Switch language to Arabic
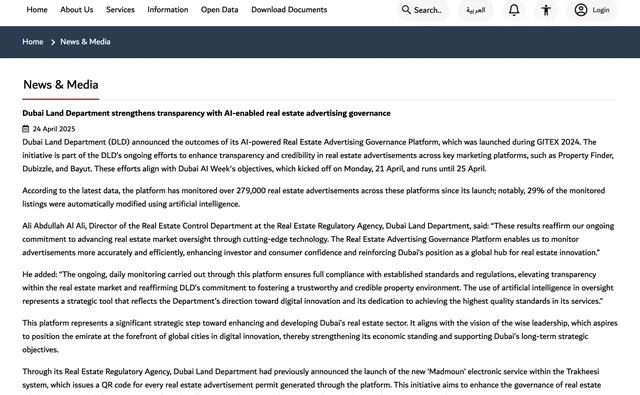640x395 pixels. pos(476,10)
